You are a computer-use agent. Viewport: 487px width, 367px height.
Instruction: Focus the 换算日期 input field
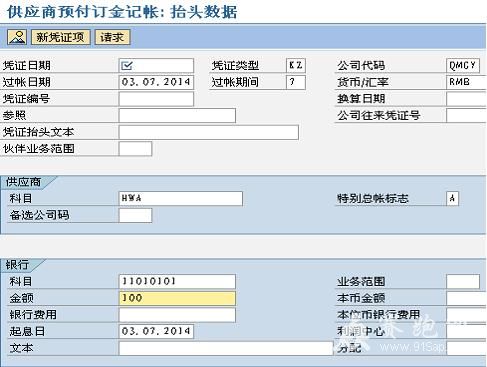466,99
